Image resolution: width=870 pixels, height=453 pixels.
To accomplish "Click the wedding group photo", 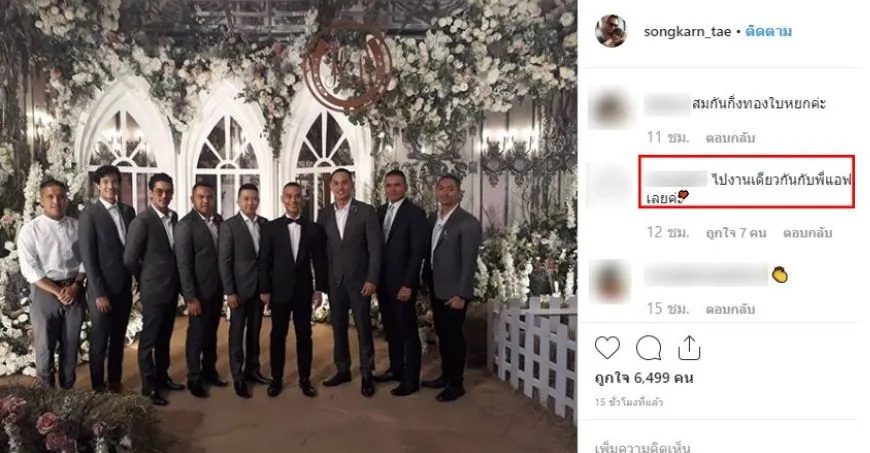I will (288, 226).
